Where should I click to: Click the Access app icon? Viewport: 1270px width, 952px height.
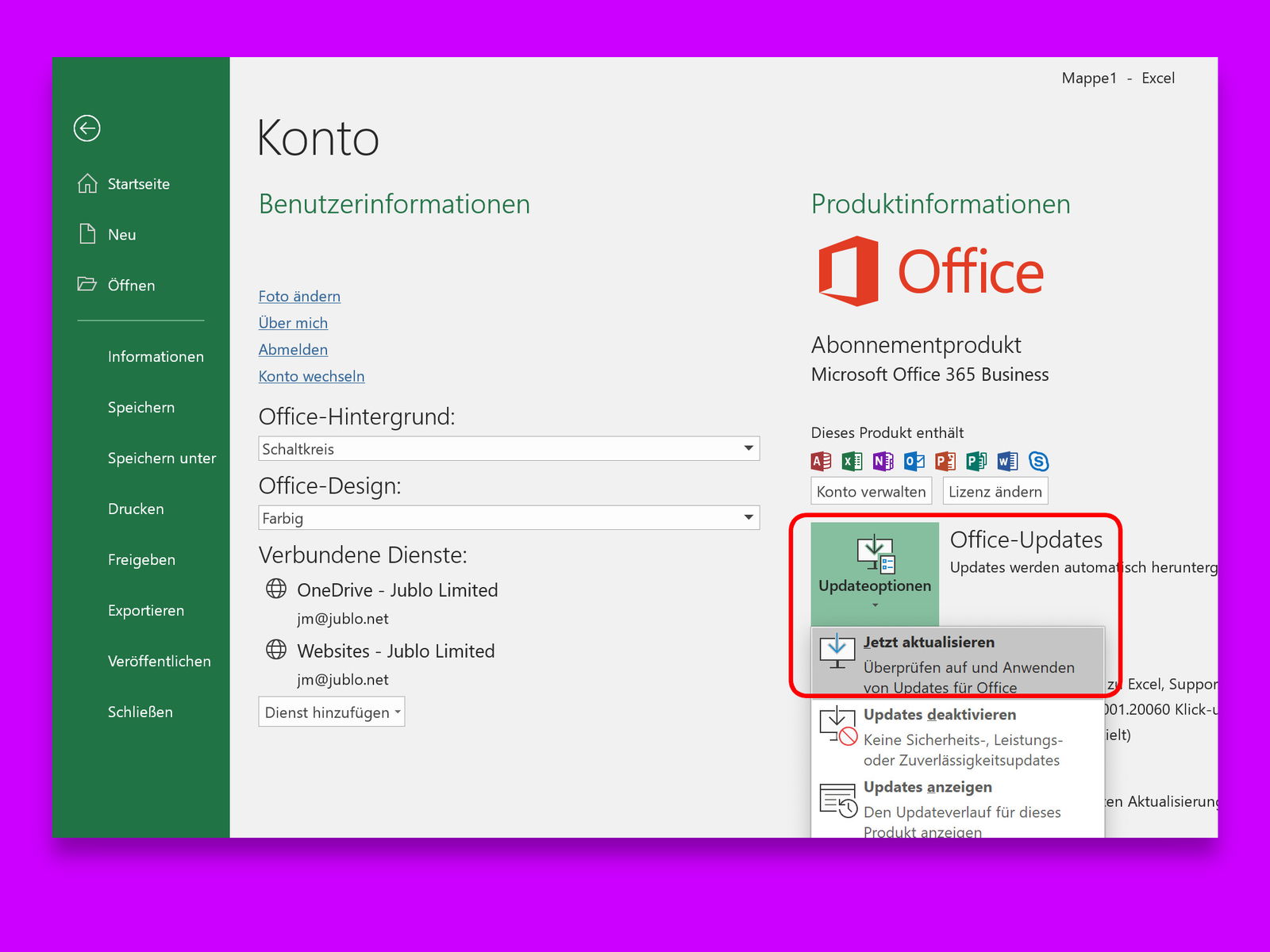coord(821,461)
